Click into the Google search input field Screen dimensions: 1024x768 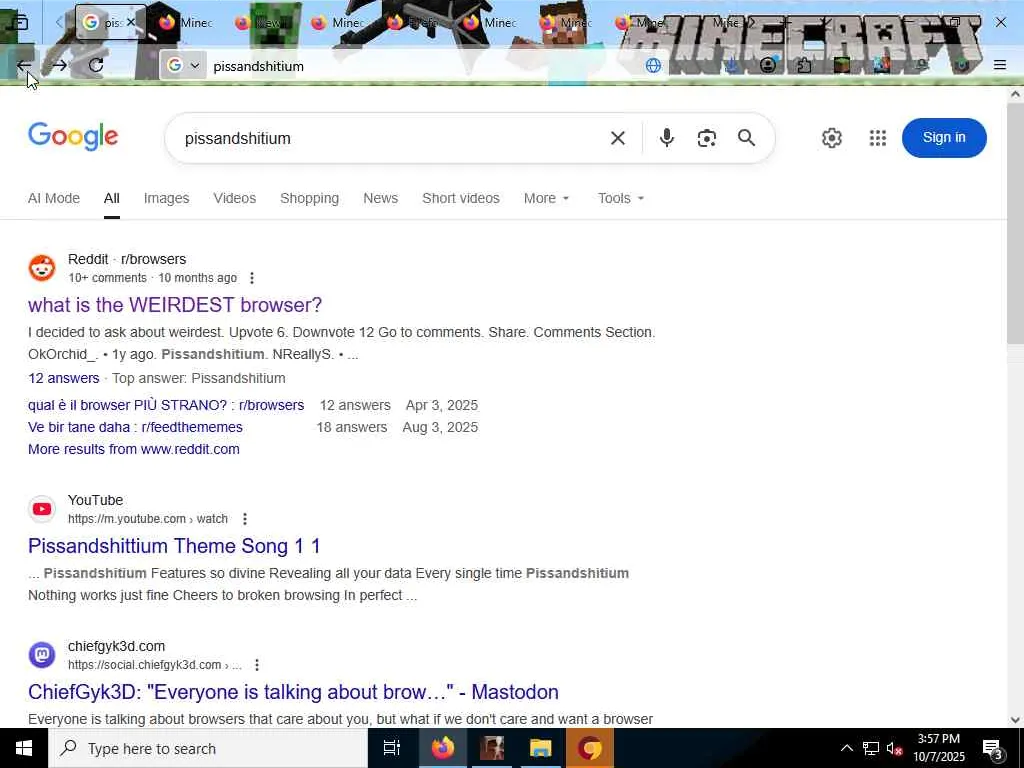(x=392, y=138)
